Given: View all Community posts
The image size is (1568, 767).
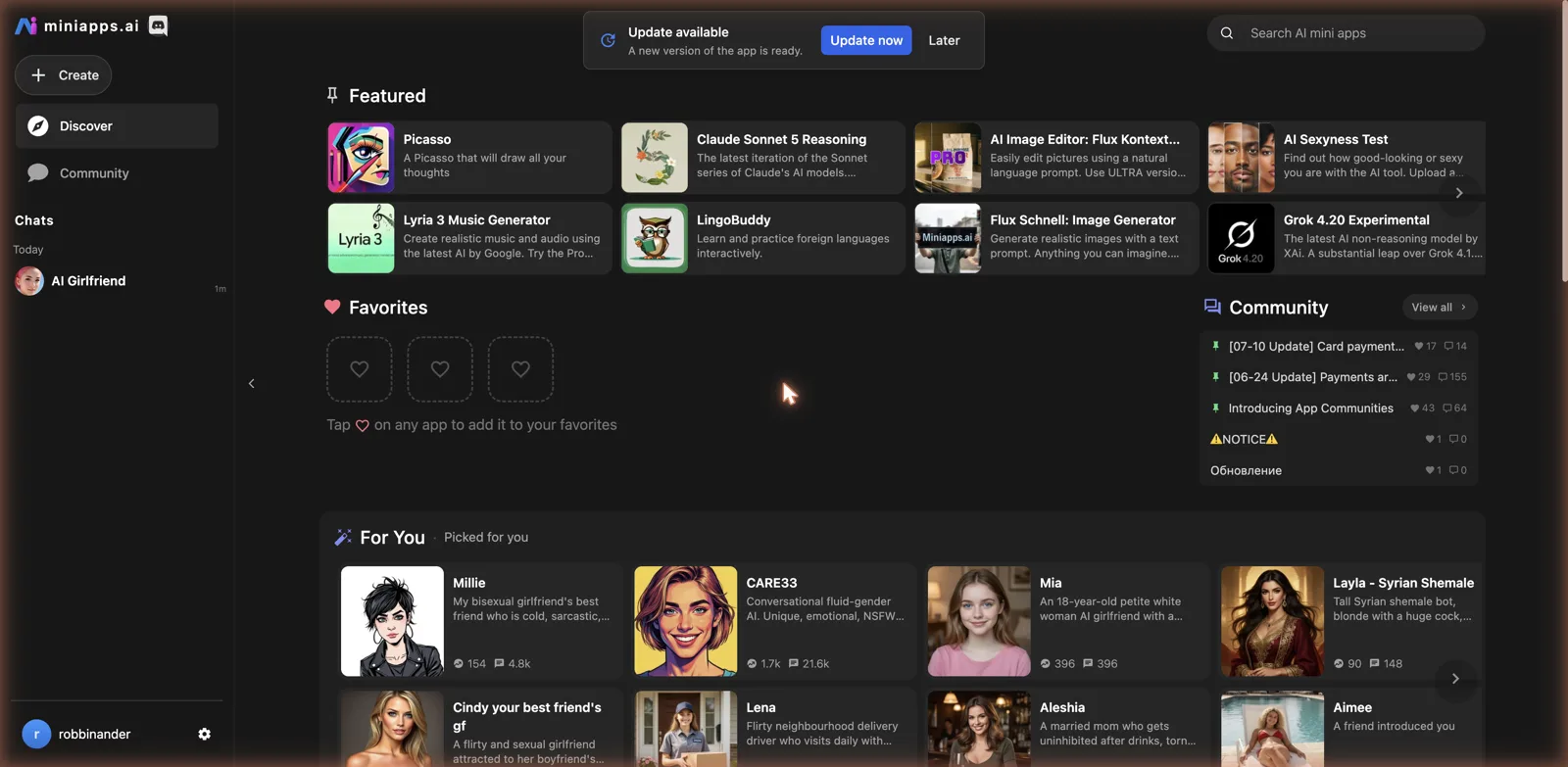Looking at the screenshot, I should pyautogui.click(x=1439, y=307).
